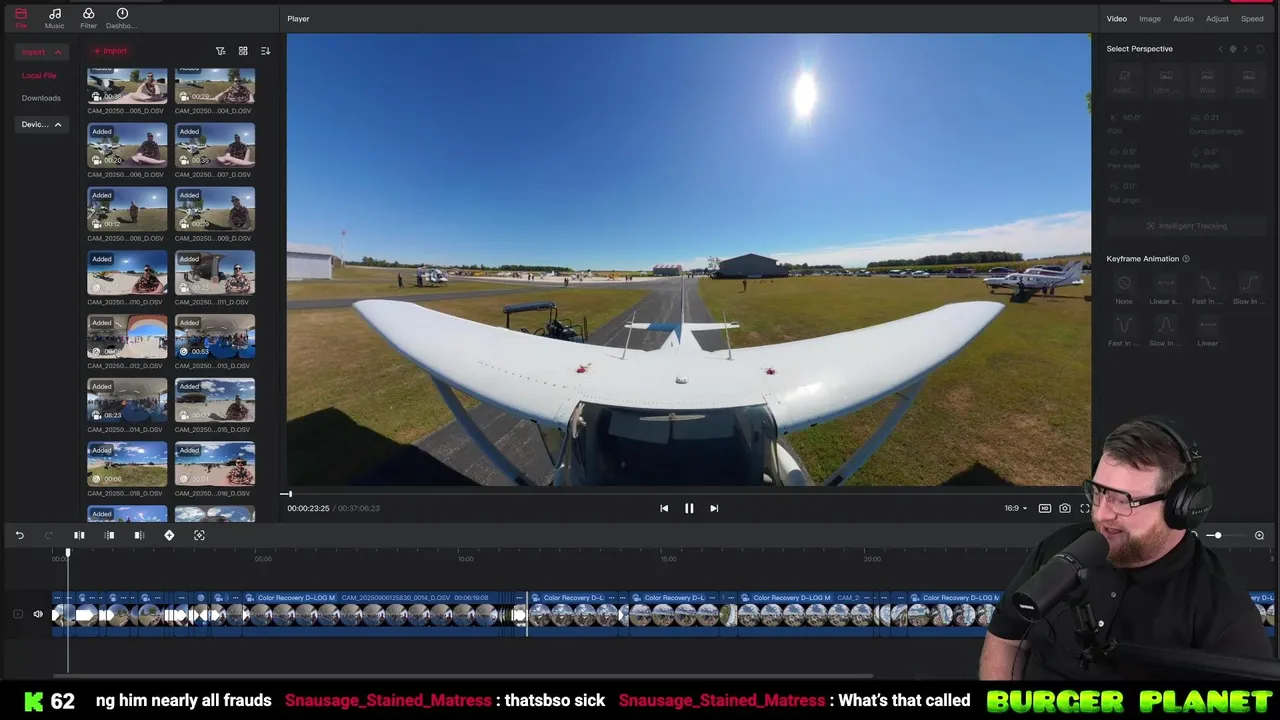Screen dimensions: 1280x720
Task: Undo the last edit
Action: 19,536
